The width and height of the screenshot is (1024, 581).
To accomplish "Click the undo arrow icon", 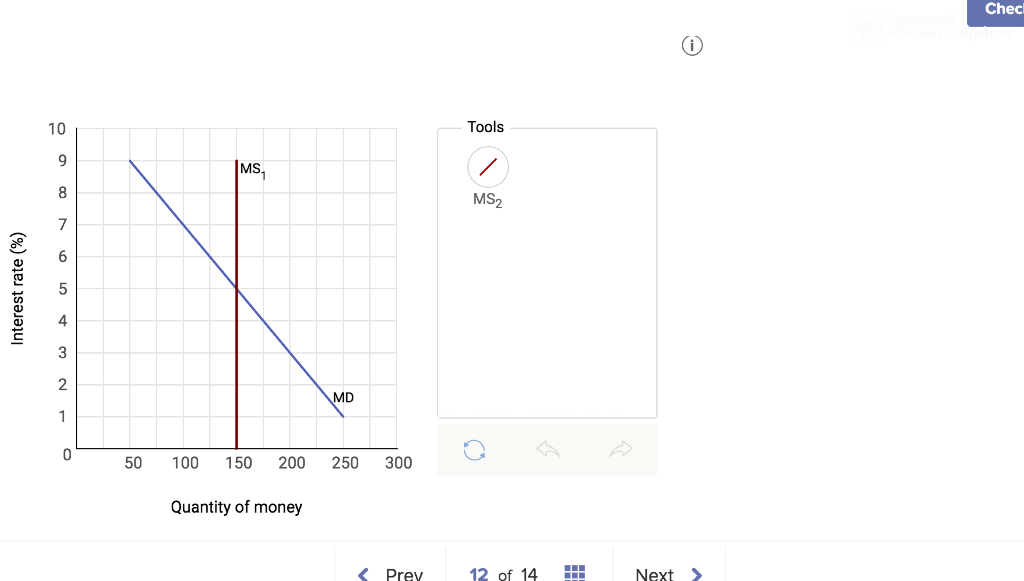I will click(x=547, y=449).
